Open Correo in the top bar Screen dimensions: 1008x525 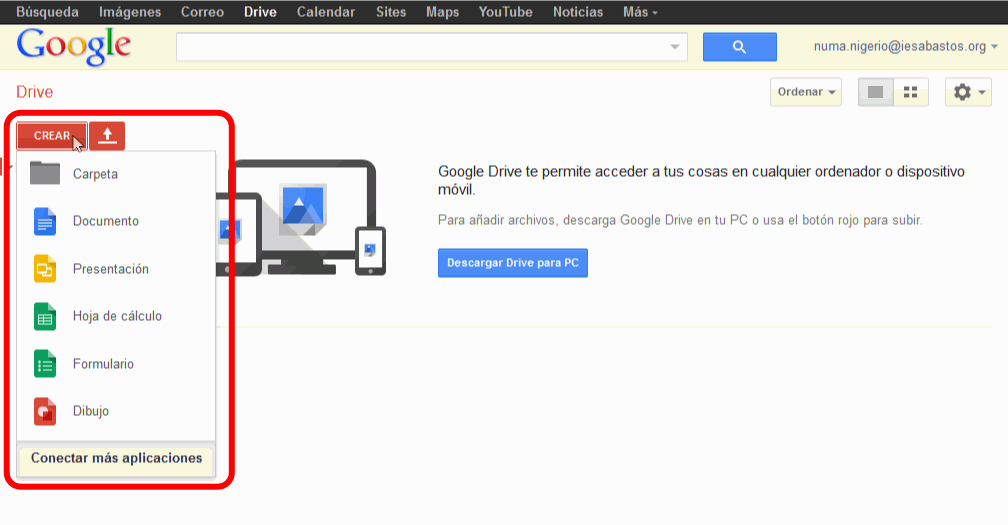(202, 12)
